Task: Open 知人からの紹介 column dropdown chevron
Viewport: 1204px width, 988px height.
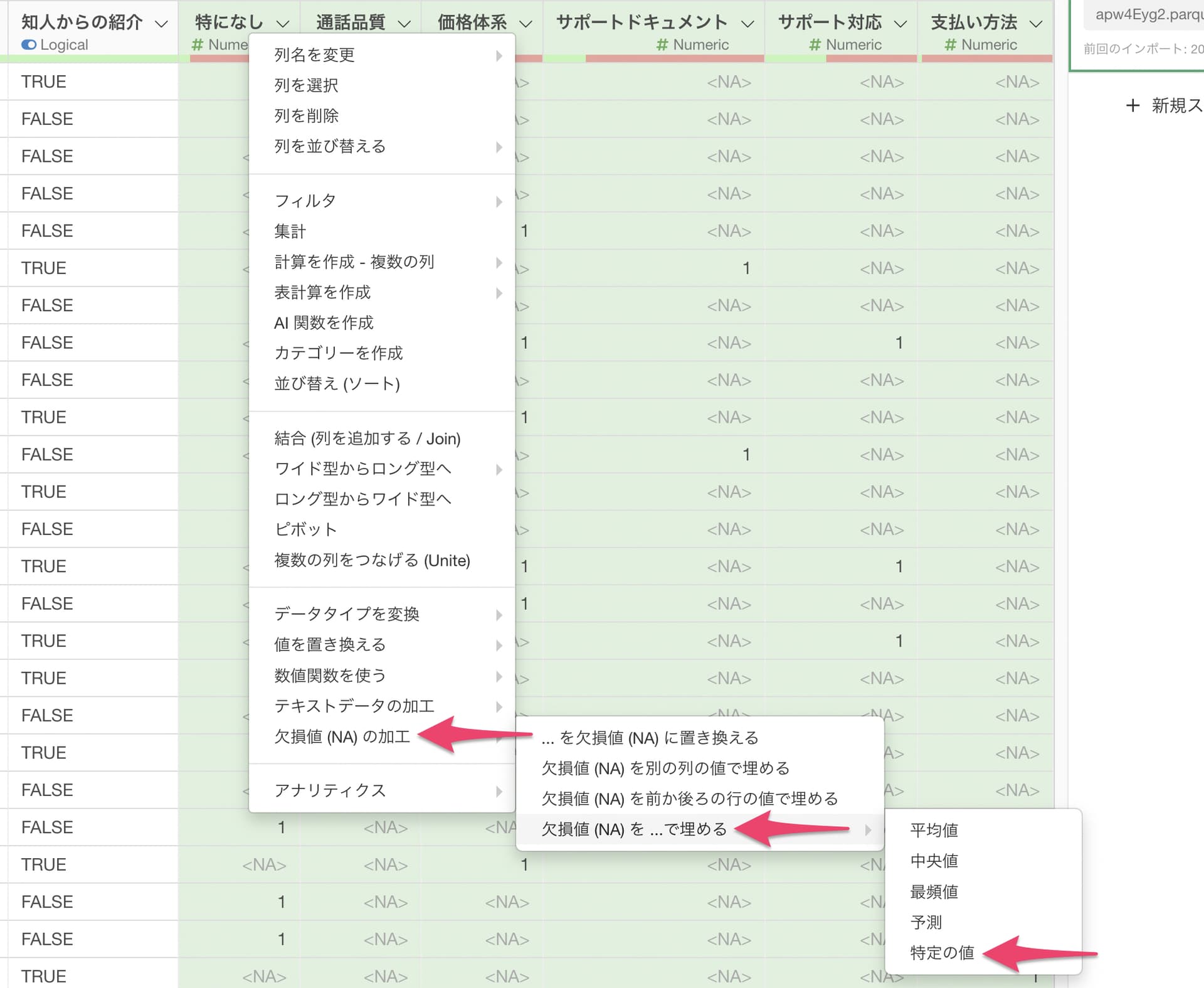Action: [x=161, y=24]
